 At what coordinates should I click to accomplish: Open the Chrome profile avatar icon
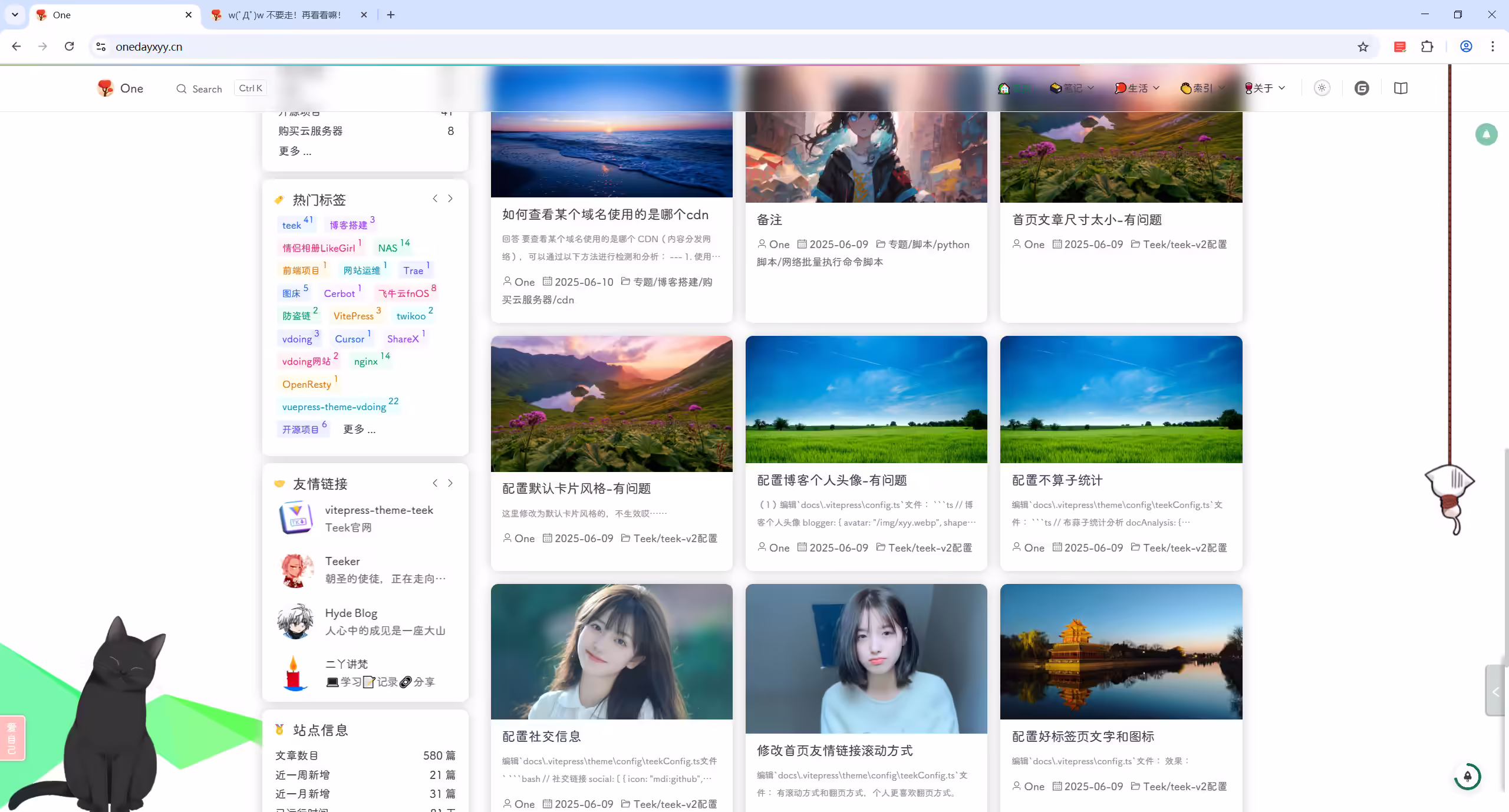(x=1466, y=47)
